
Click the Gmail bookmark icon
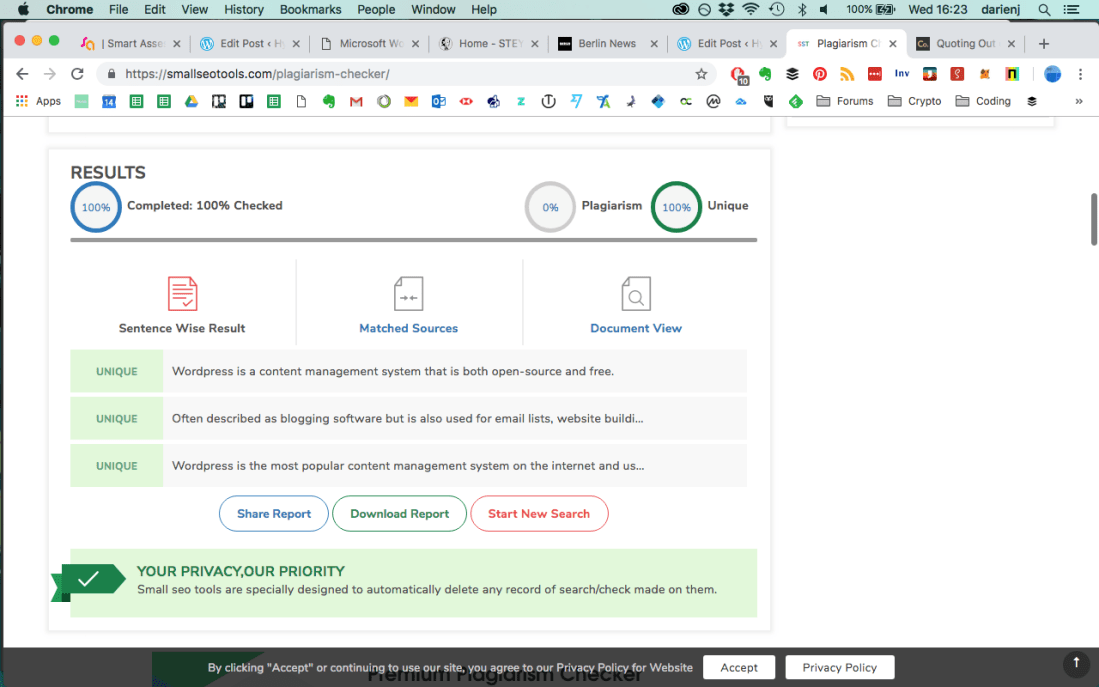pos(356,101)
